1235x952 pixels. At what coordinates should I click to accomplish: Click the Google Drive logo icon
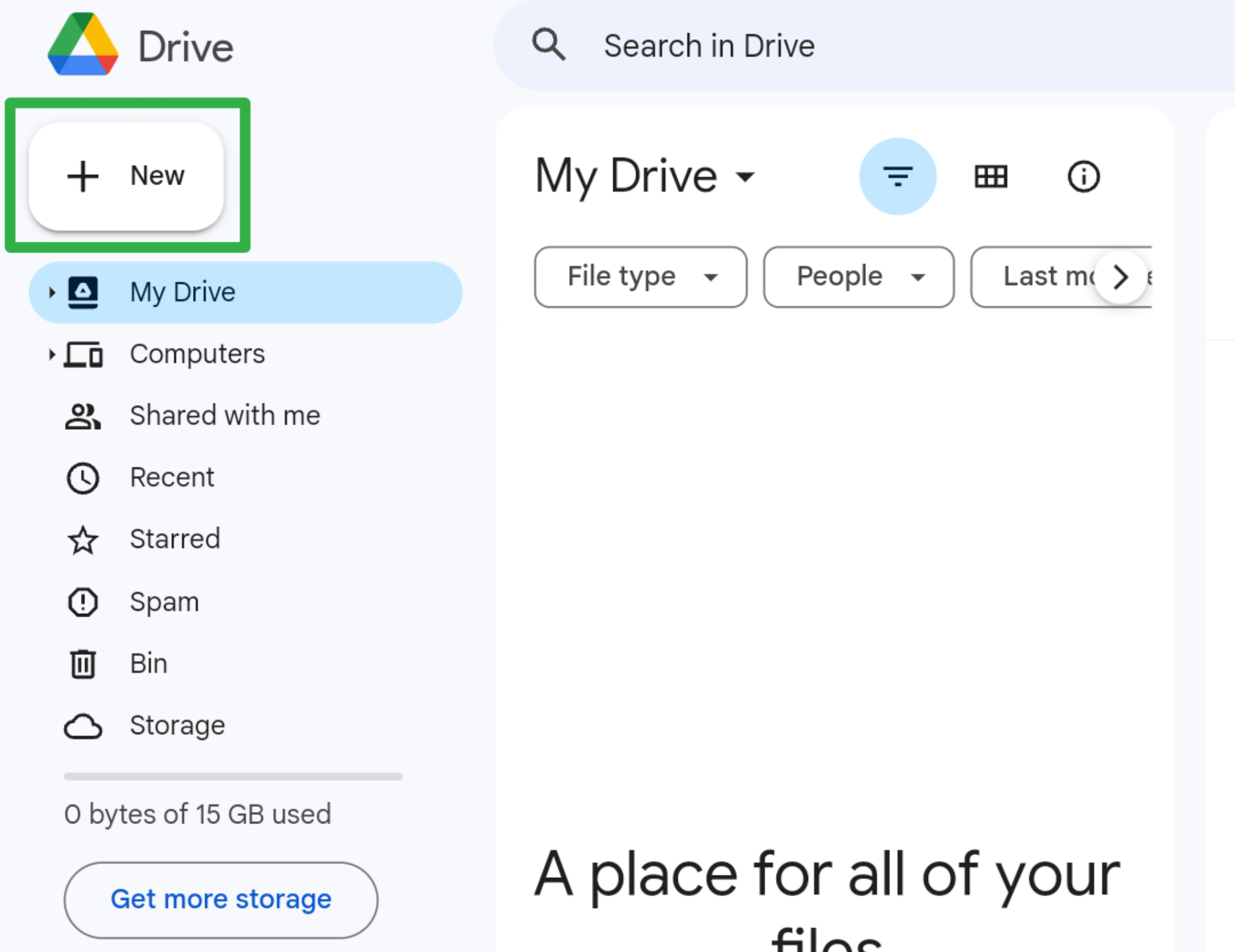coord(83,45)
